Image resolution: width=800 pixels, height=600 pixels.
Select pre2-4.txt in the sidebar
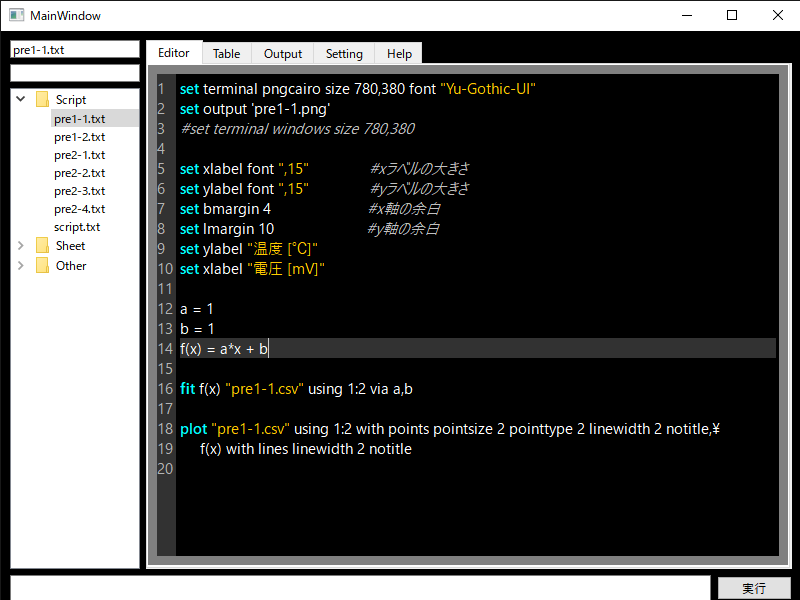point(78,209)
